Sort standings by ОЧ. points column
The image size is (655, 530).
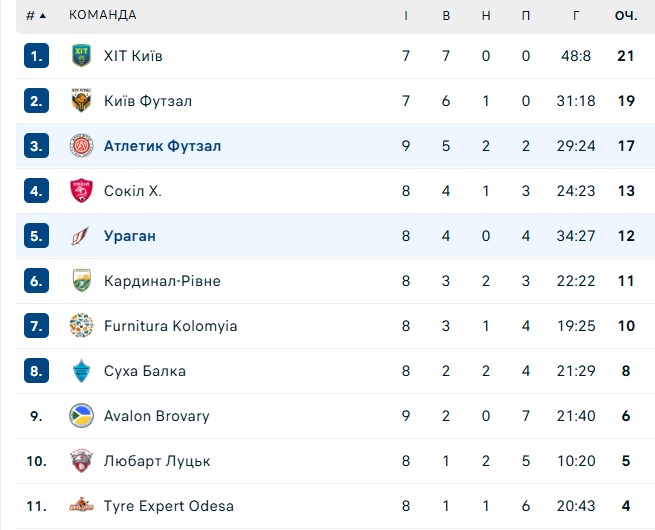626,15
